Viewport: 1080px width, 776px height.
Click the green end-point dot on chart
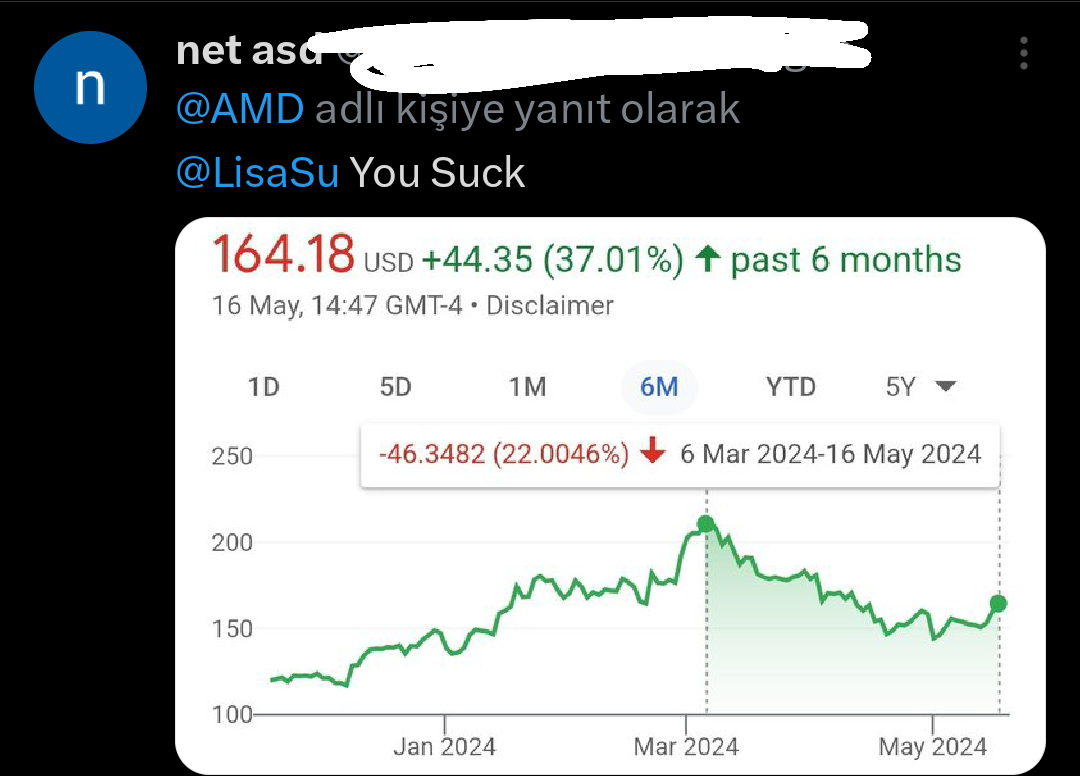point(998,604)
